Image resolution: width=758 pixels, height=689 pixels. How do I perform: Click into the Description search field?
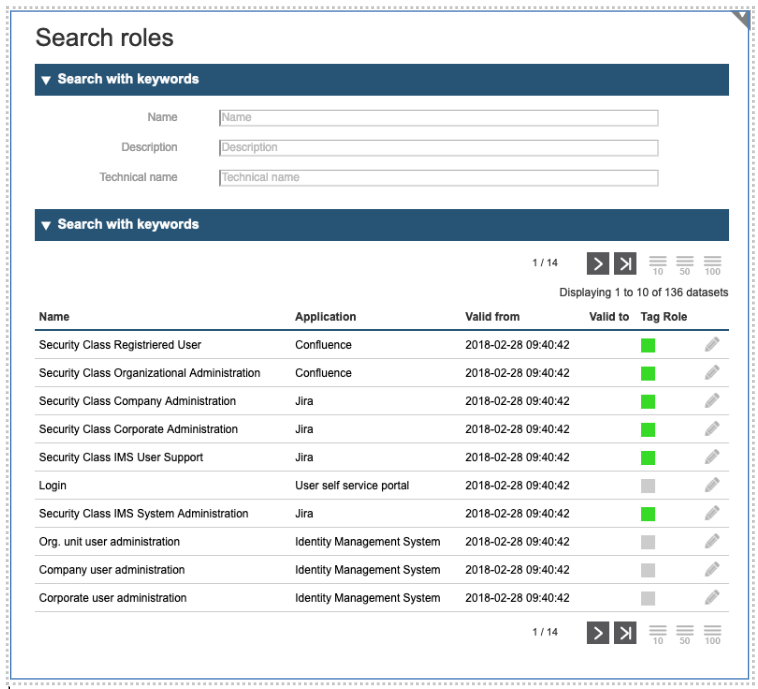click(438, 147)
